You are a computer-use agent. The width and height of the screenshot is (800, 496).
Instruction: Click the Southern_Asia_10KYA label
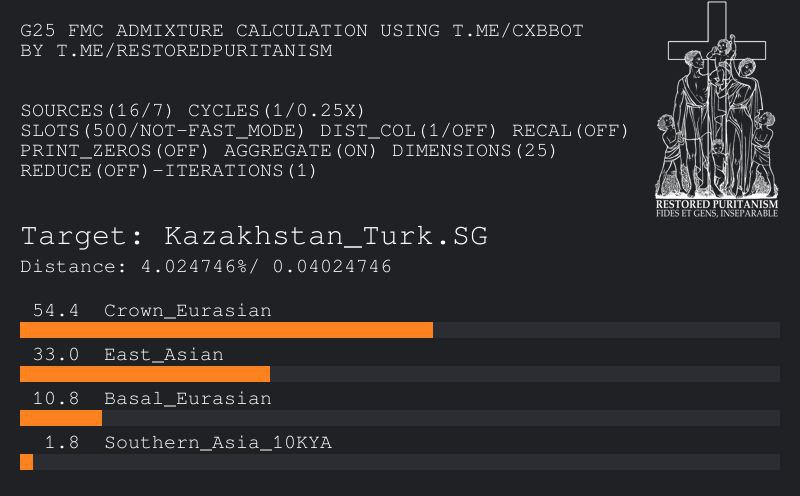218,442
